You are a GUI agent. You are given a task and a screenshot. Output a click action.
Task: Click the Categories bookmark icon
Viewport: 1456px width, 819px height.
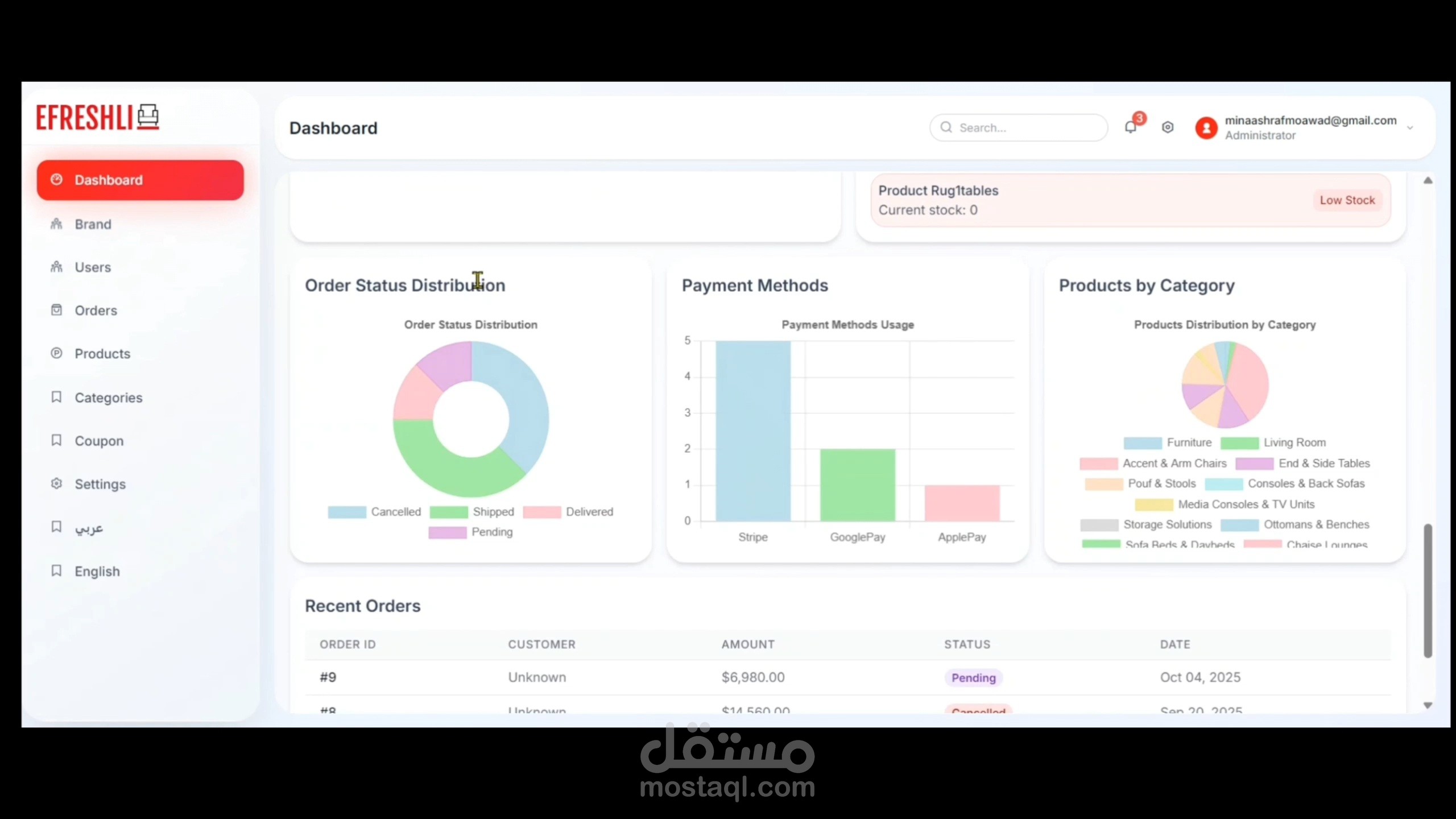pos(57,396)
